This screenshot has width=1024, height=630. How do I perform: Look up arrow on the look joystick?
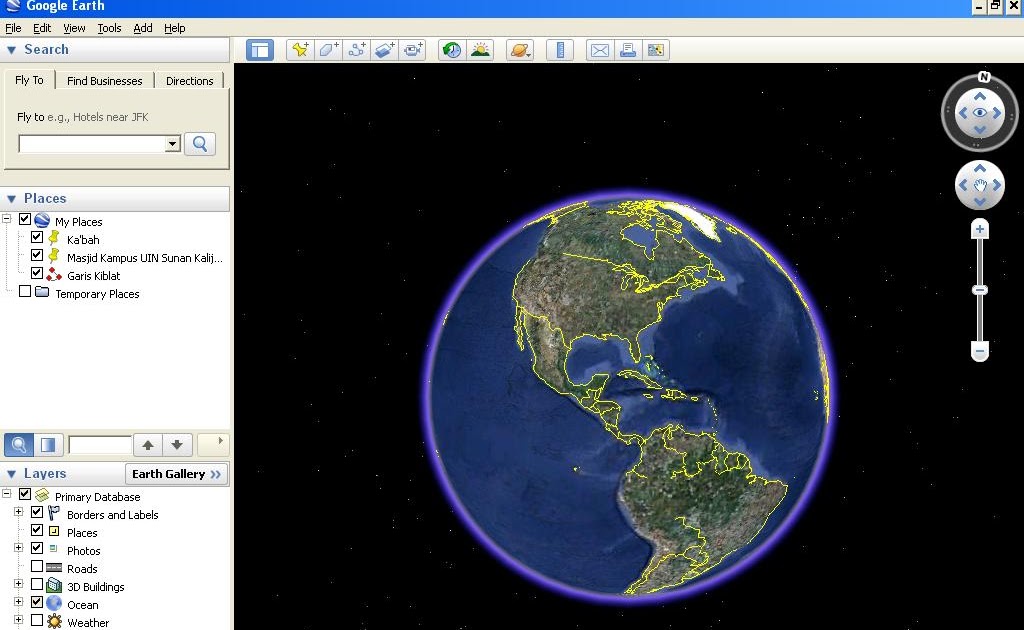(980, 97)
